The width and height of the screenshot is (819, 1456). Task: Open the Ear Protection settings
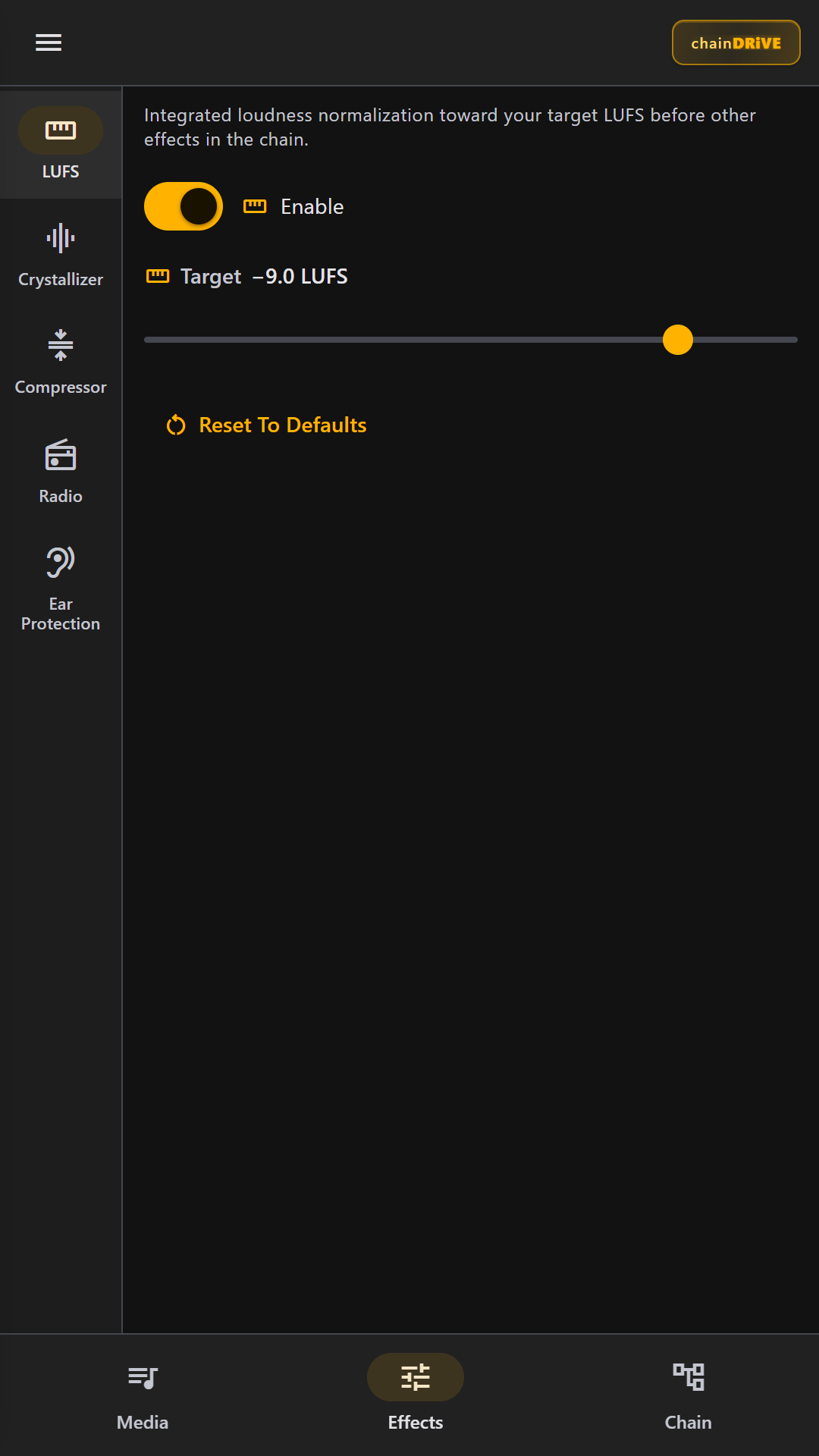pos(61,588)
